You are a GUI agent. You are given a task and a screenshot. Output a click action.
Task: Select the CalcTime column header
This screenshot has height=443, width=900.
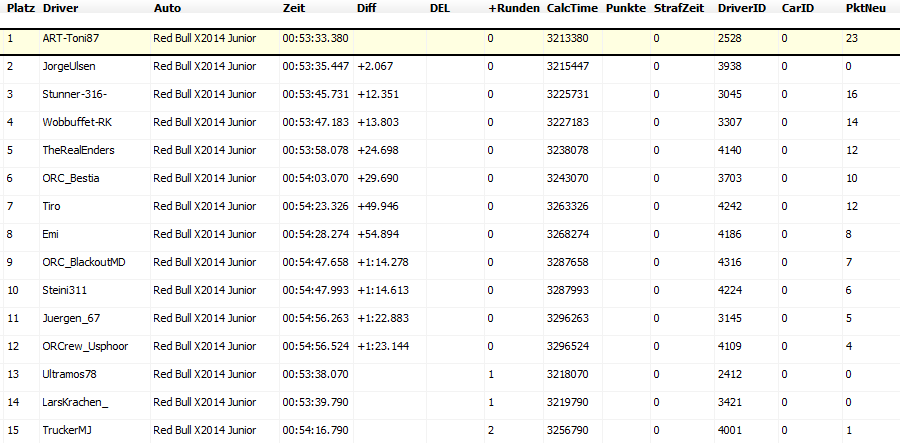point(571,8)
